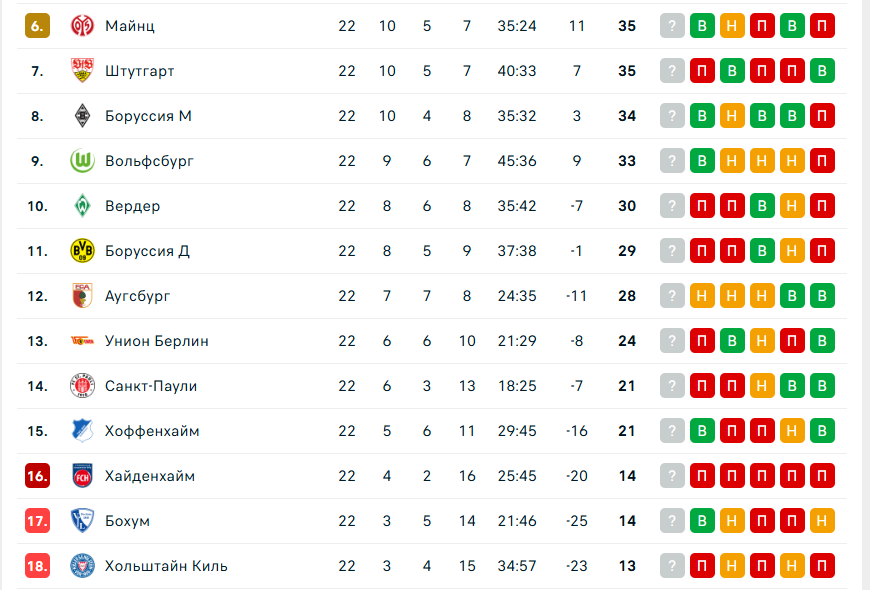
Task: Click the Heidenheim FCH logo
Action: (x=82, y=476)
